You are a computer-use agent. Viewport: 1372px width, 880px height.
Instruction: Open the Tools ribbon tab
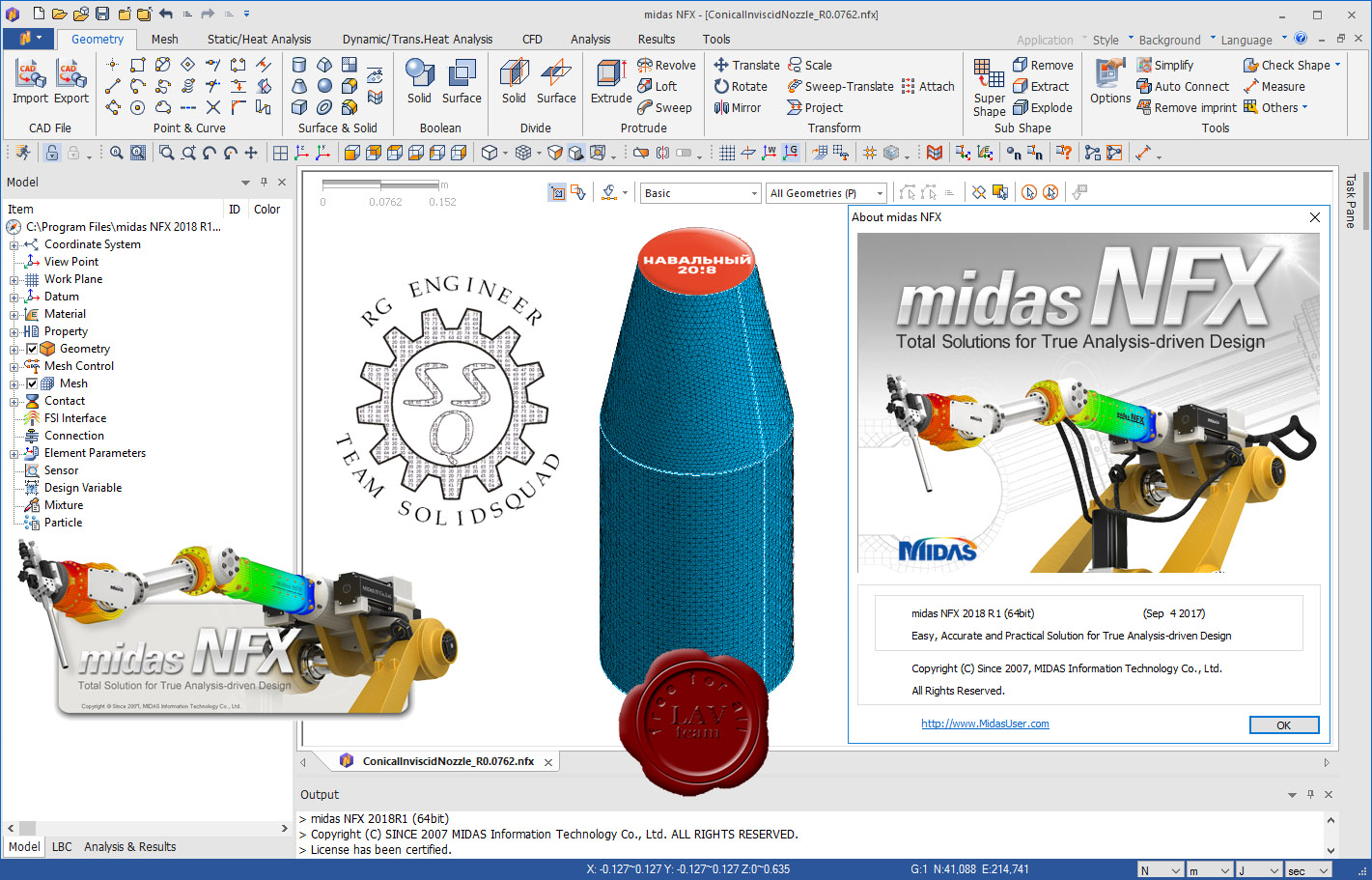[x=715, y=39]
